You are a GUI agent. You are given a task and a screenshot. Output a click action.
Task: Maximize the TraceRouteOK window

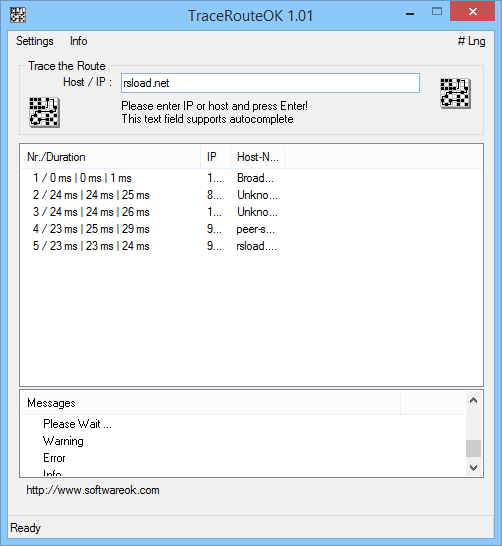437,11
